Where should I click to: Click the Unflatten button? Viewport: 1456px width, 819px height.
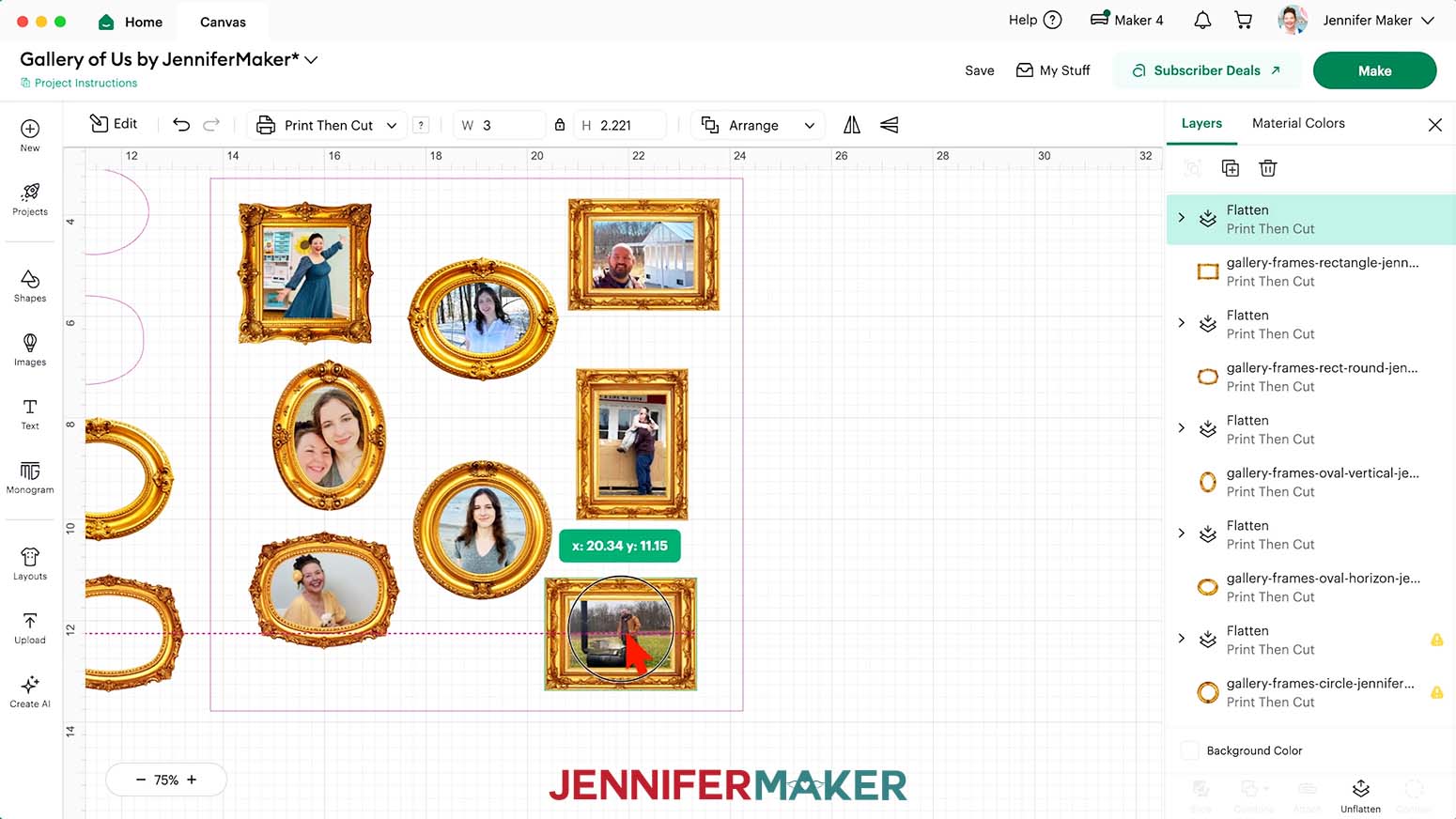coord(1360,796)
